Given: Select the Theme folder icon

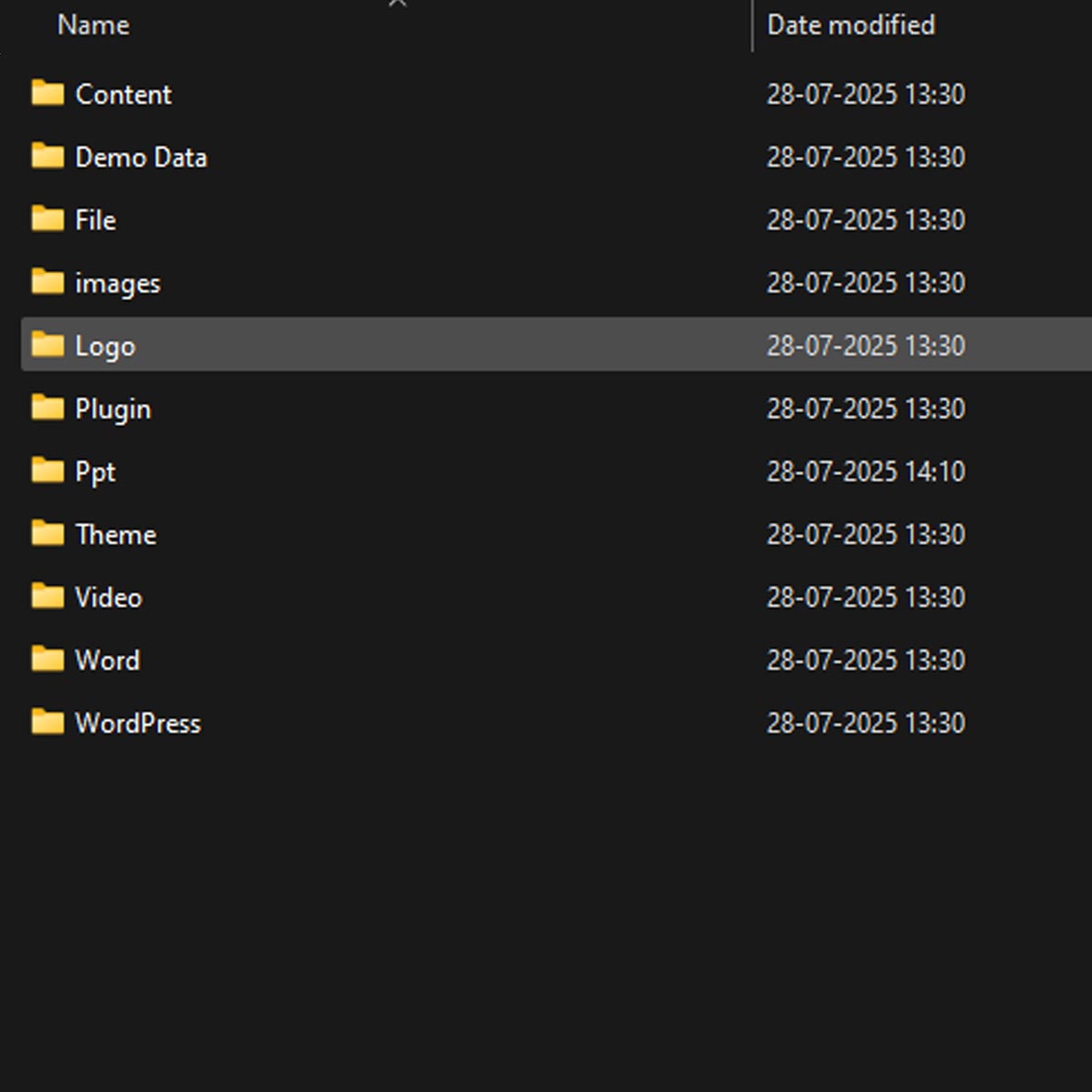Looking at the screenshot, I should [x=47, y=532].
